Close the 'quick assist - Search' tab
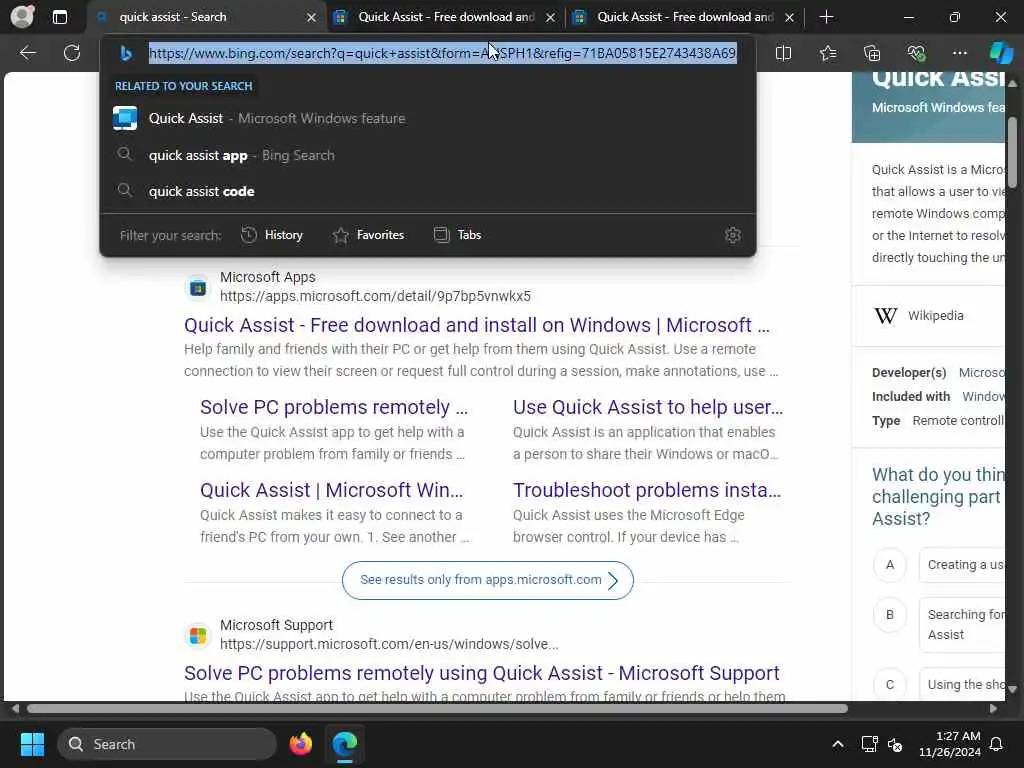The height and width of the screenshot is (768, 1024). click(312, 18)
